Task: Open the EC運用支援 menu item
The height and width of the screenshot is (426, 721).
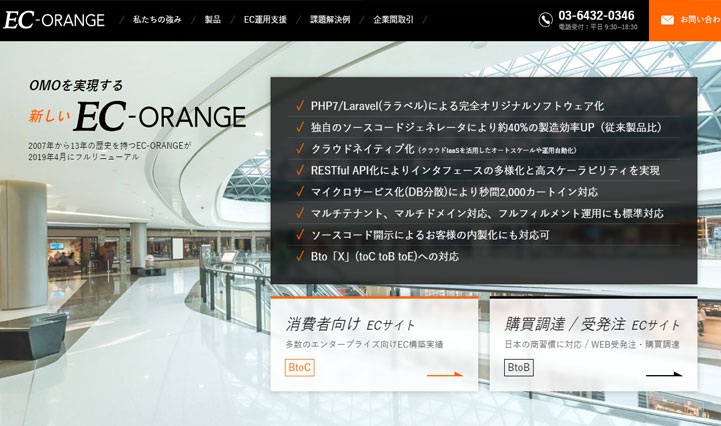Action: tap(265, 19)
